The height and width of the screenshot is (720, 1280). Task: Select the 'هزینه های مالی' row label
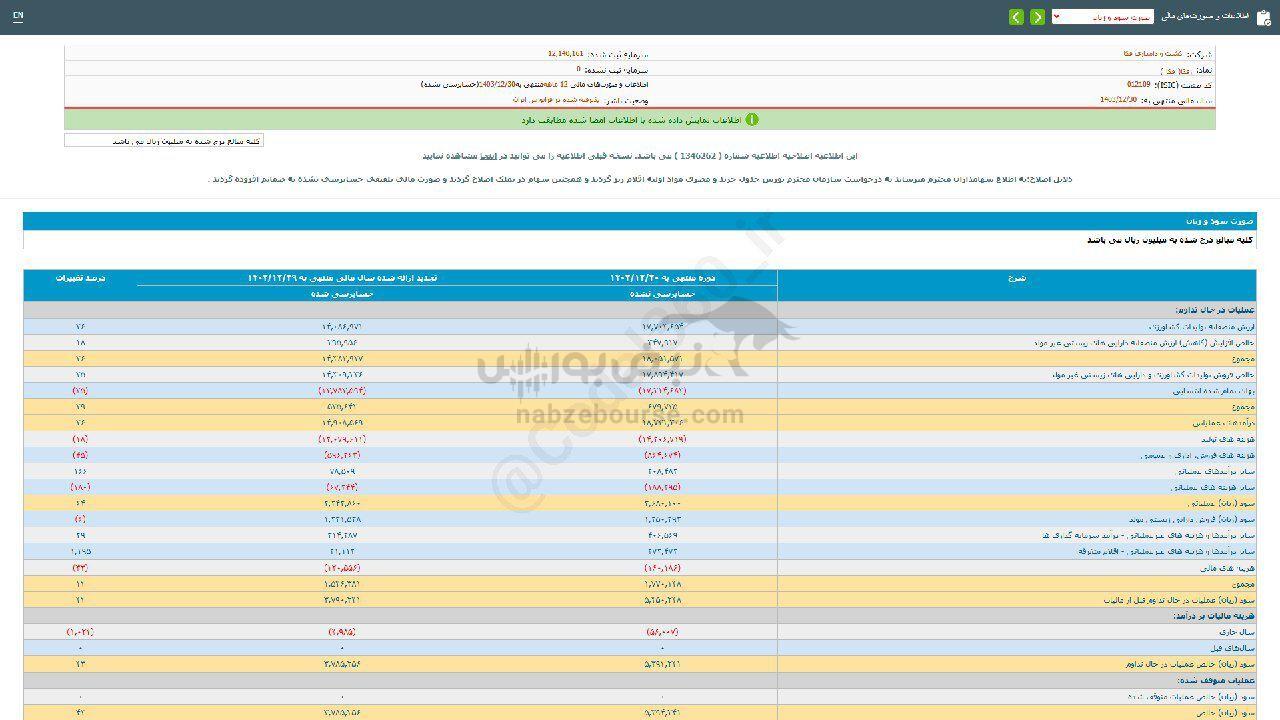[x=1231, y=567]
